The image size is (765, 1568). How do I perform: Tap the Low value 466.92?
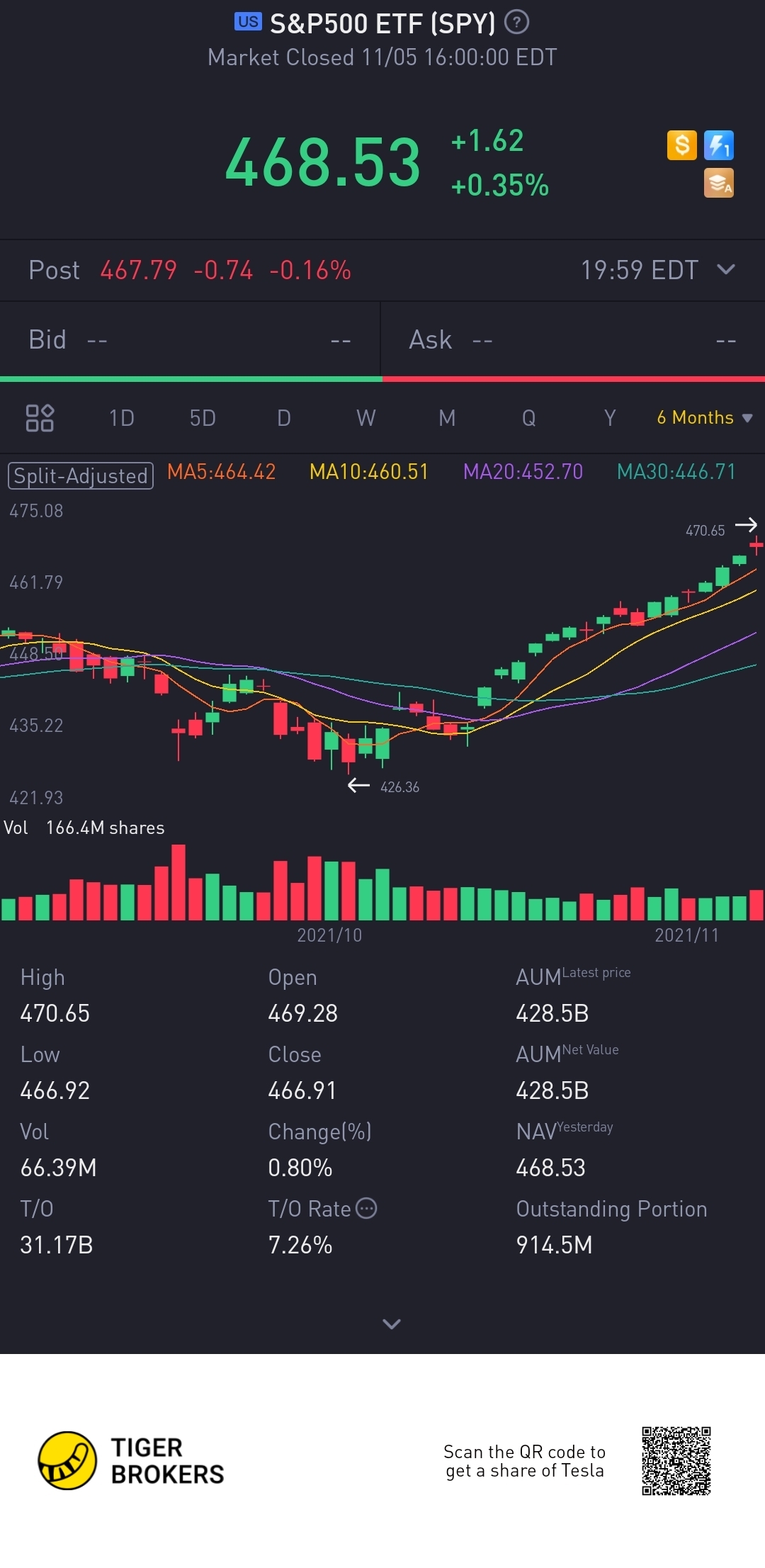[x=55, y=1090]
